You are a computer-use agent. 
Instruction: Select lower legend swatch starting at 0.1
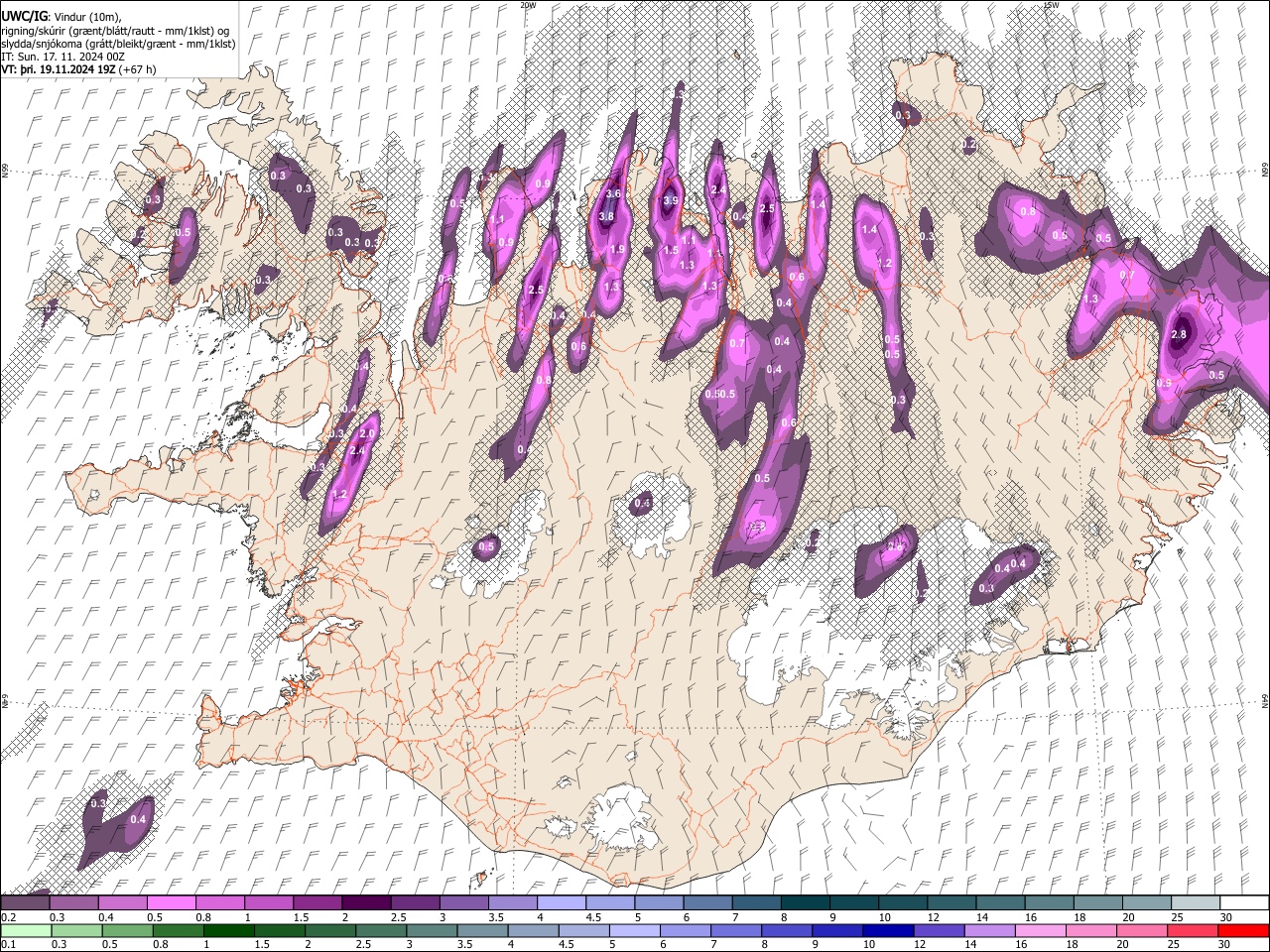(x=26, y=931)
